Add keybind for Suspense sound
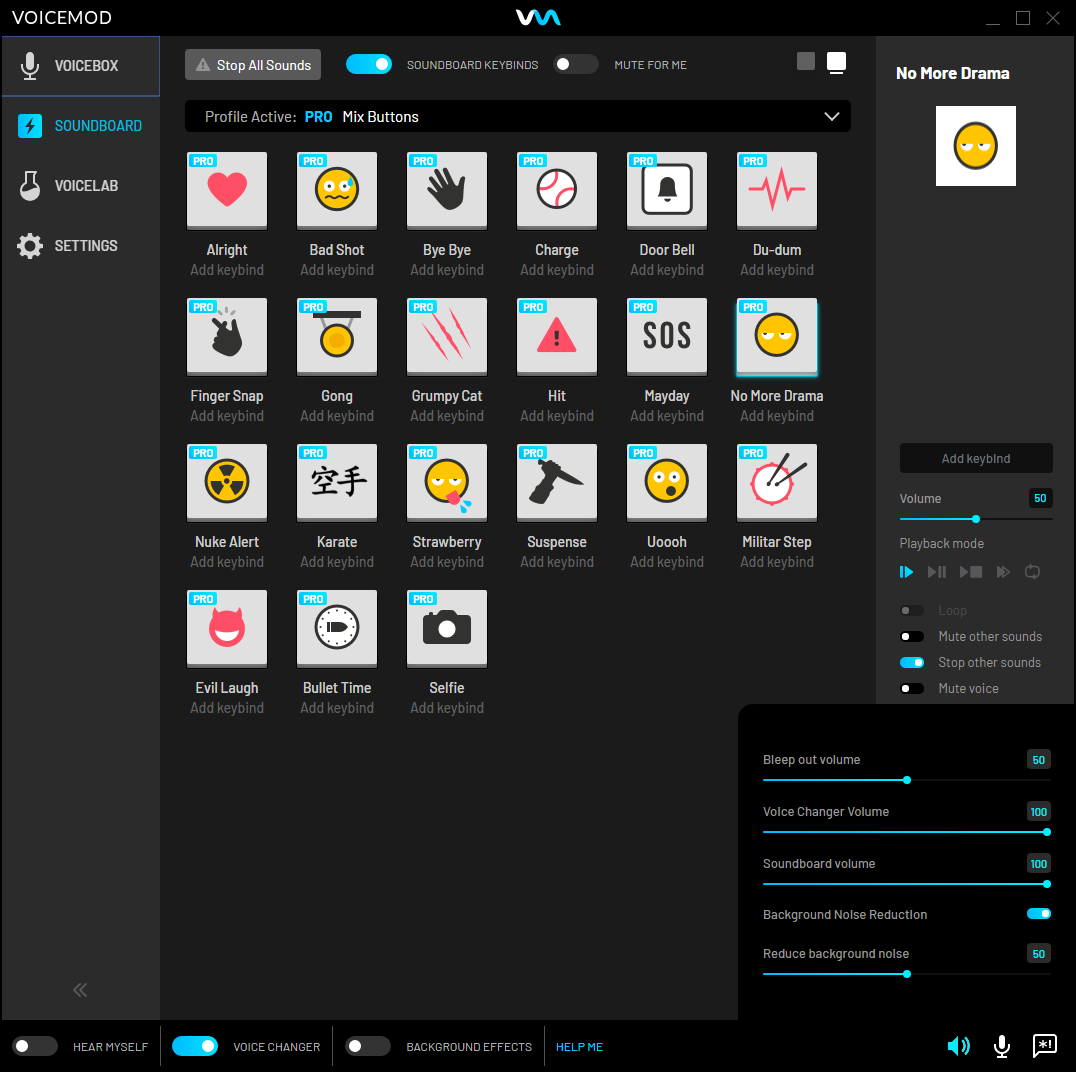This screenshot has height=1072, width=1076. click(557, 561)
